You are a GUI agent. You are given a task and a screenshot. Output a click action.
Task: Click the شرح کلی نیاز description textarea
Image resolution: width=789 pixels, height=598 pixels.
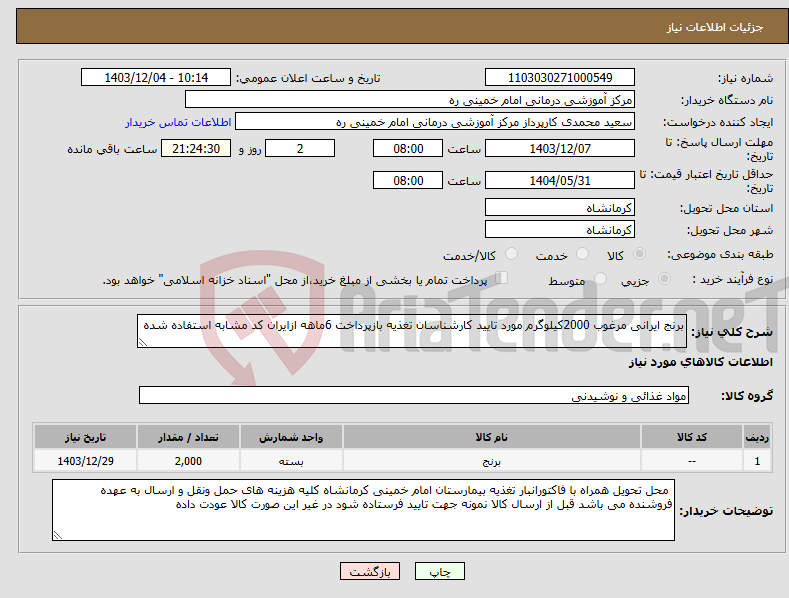coord(412,331)
